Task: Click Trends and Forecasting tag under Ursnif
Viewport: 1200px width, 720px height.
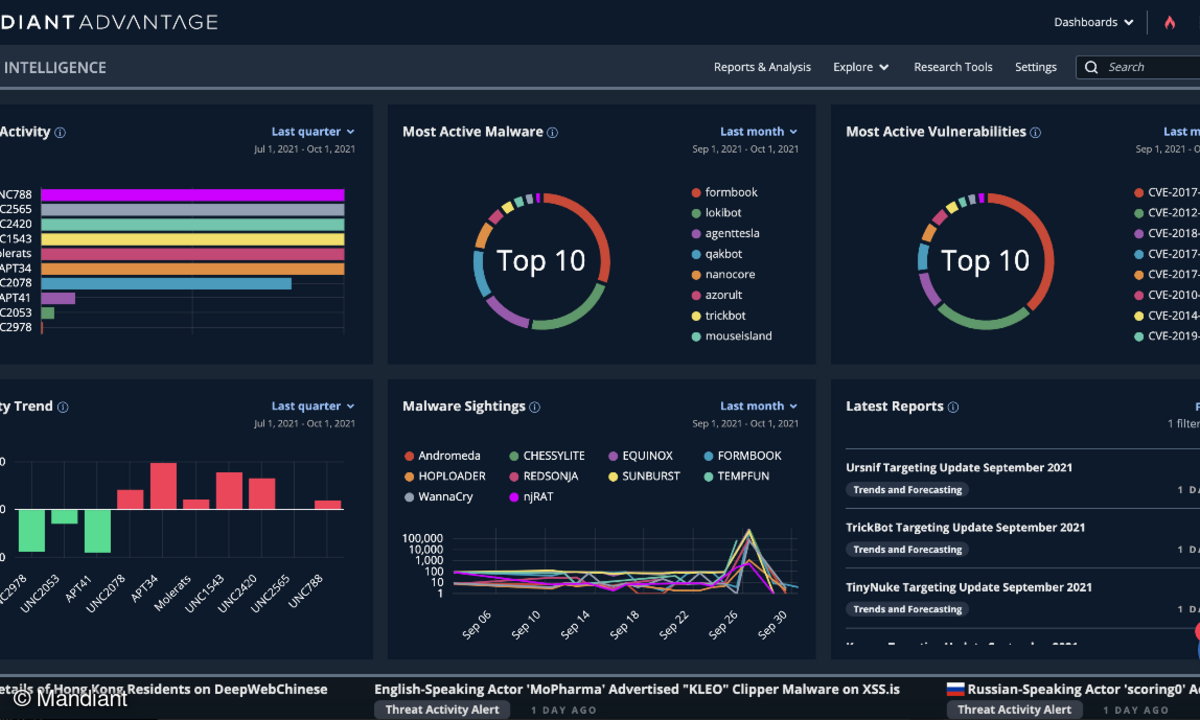Action: click(907, 490)
